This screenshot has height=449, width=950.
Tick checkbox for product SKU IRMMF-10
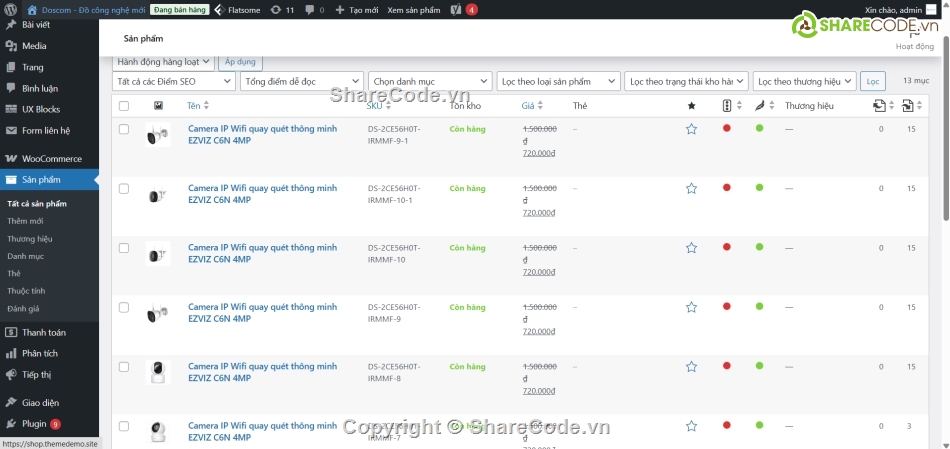(x=124, y=248)
